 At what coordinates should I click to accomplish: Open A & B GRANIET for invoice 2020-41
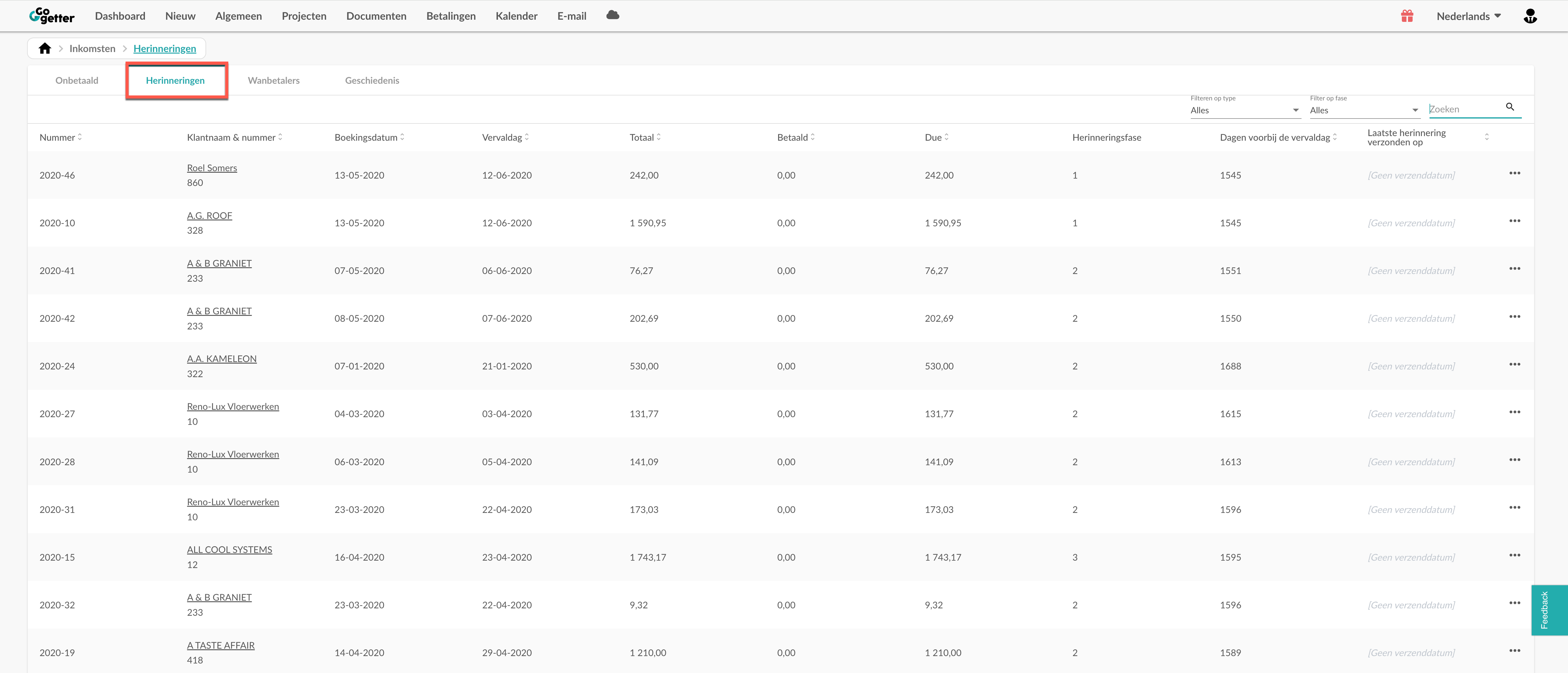coord(219,263)
